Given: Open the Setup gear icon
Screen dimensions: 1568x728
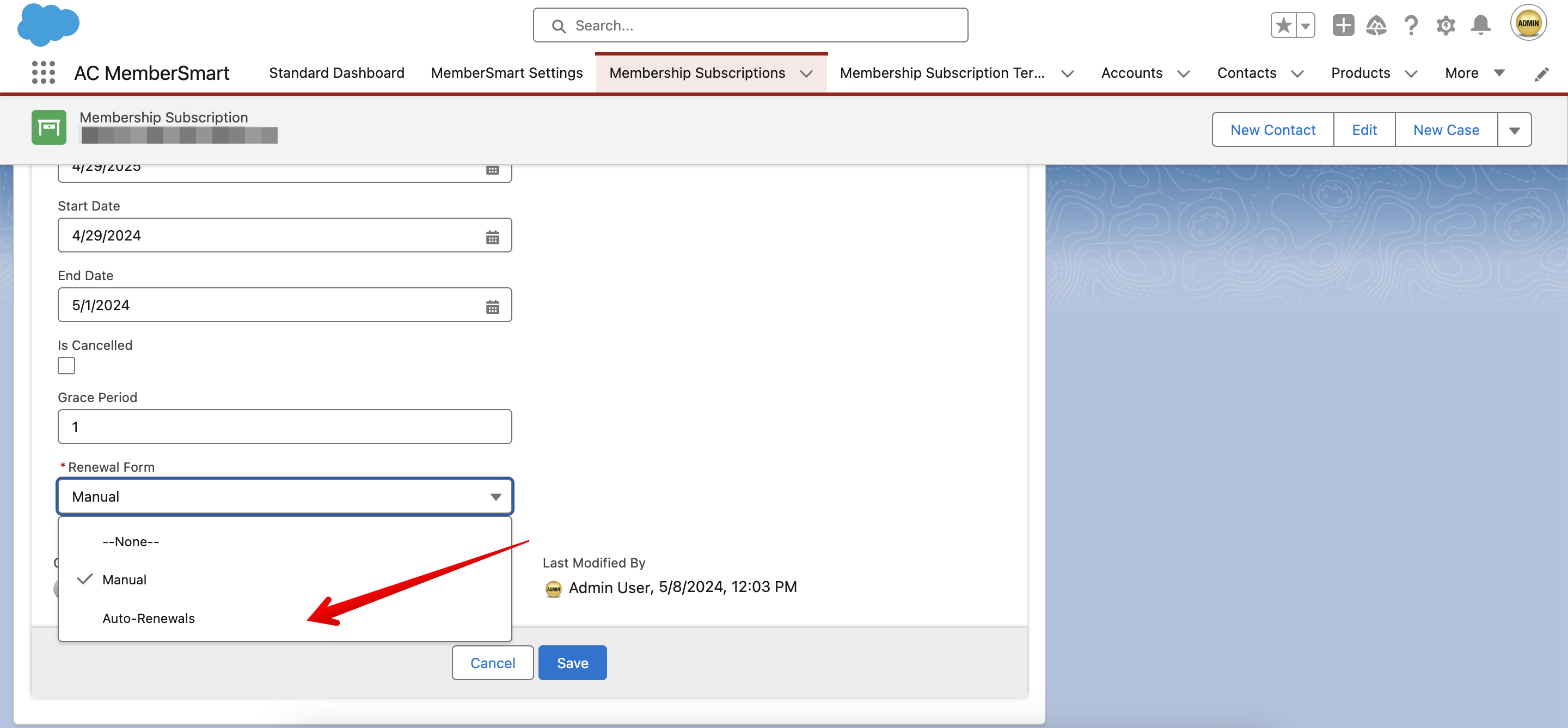Looking at the screenshot, I should point(1445,26).
